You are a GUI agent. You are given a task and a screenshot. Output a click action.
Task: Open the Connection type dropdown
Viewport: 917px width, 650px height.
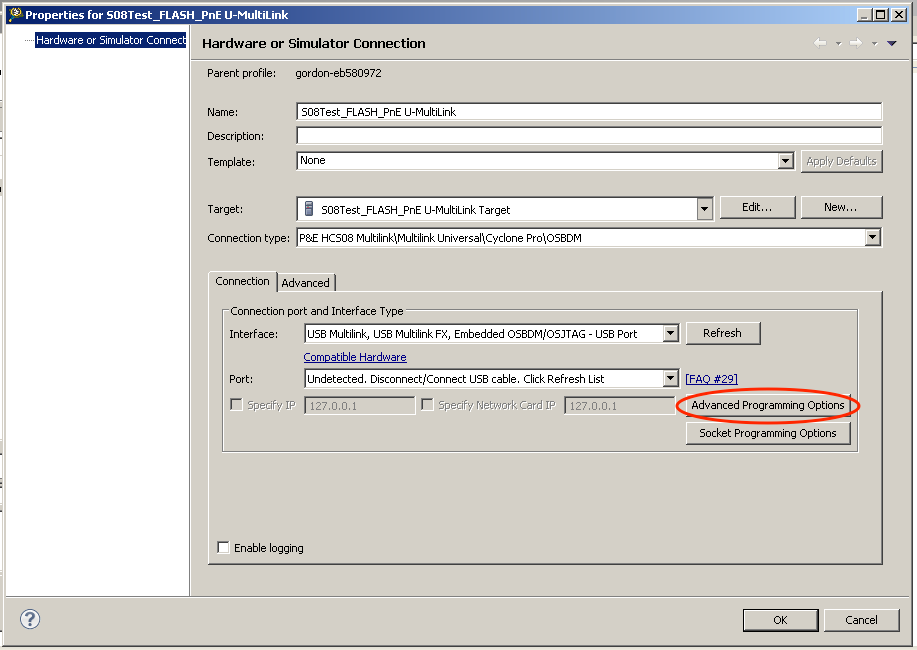tap(873, 237)
